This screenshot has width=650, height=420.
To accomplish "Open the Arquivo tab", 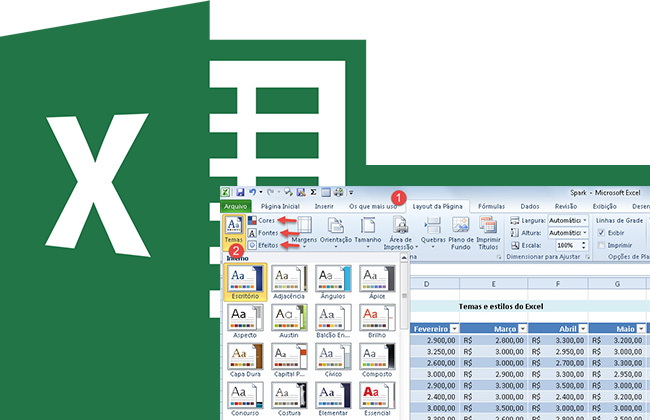I will coord(235,206).
